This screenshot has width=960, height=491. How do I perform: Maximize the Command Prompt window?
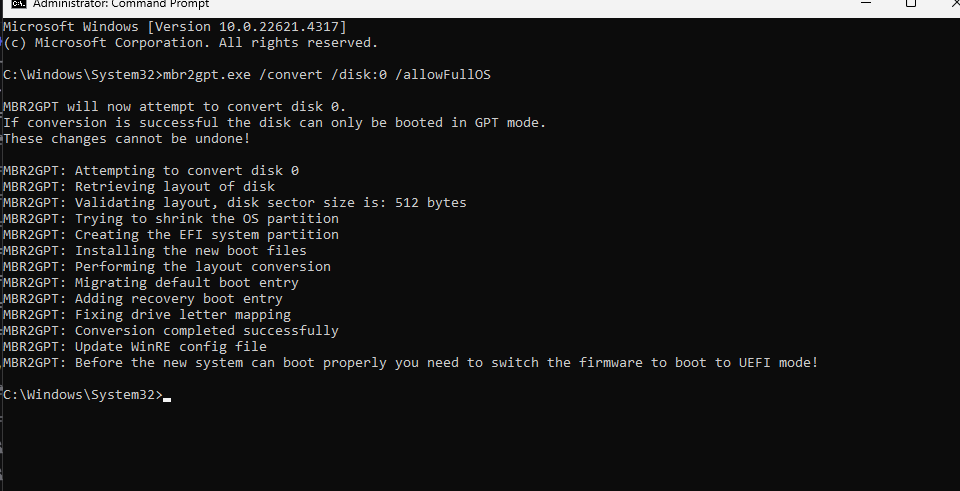(911, 4)
